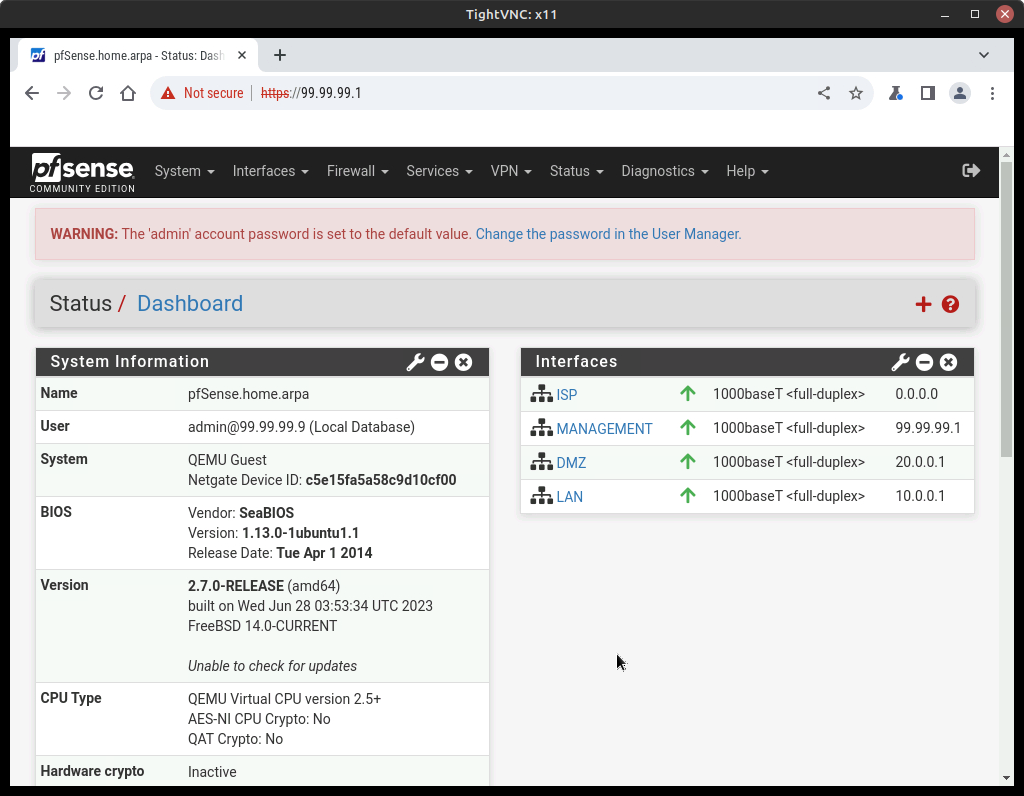Screen dimensions: 1024x796
Task: Close the pfSense browser tab
Action: point(242,55)
